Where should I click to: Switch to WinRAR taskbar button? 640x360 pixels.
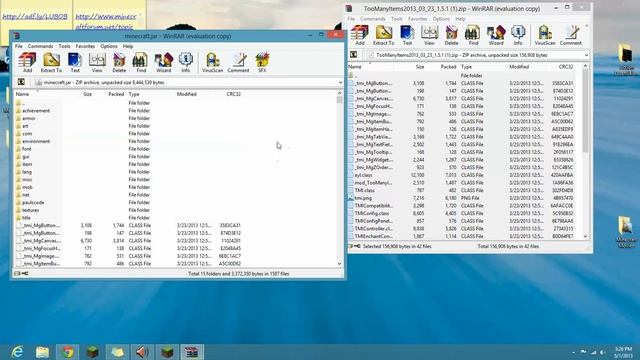point(192,351)
